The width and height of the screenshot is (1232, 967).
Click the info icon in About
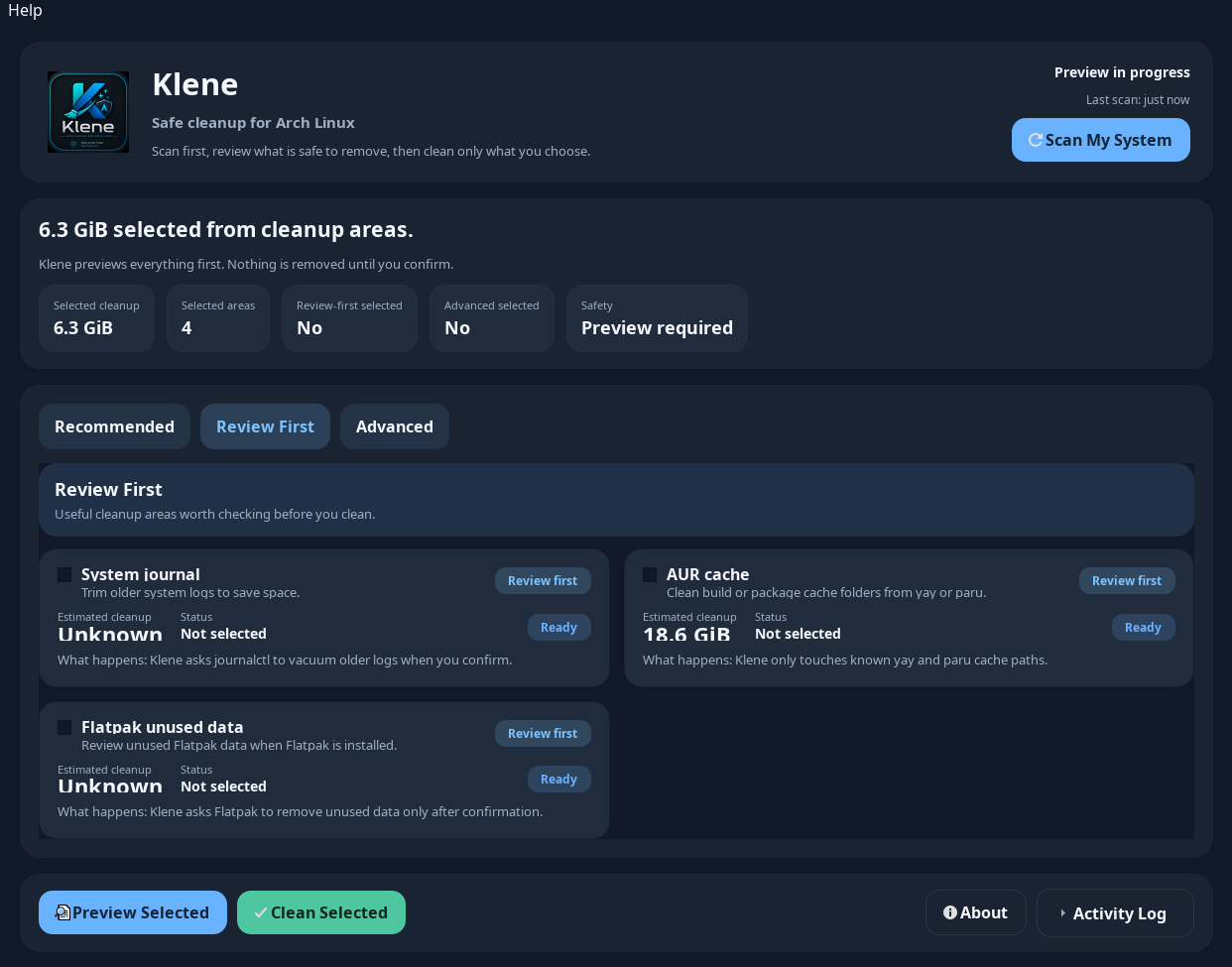[x=950, y=912]
